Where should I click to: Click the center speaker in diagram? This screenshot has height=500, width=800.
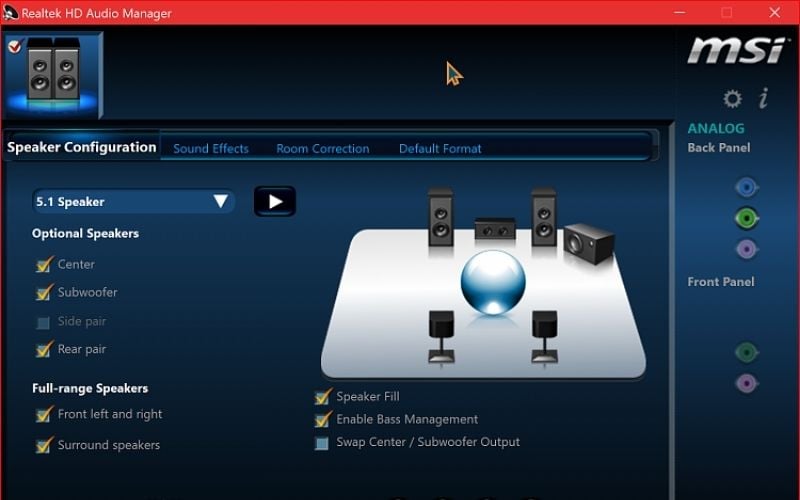(494, 229)
